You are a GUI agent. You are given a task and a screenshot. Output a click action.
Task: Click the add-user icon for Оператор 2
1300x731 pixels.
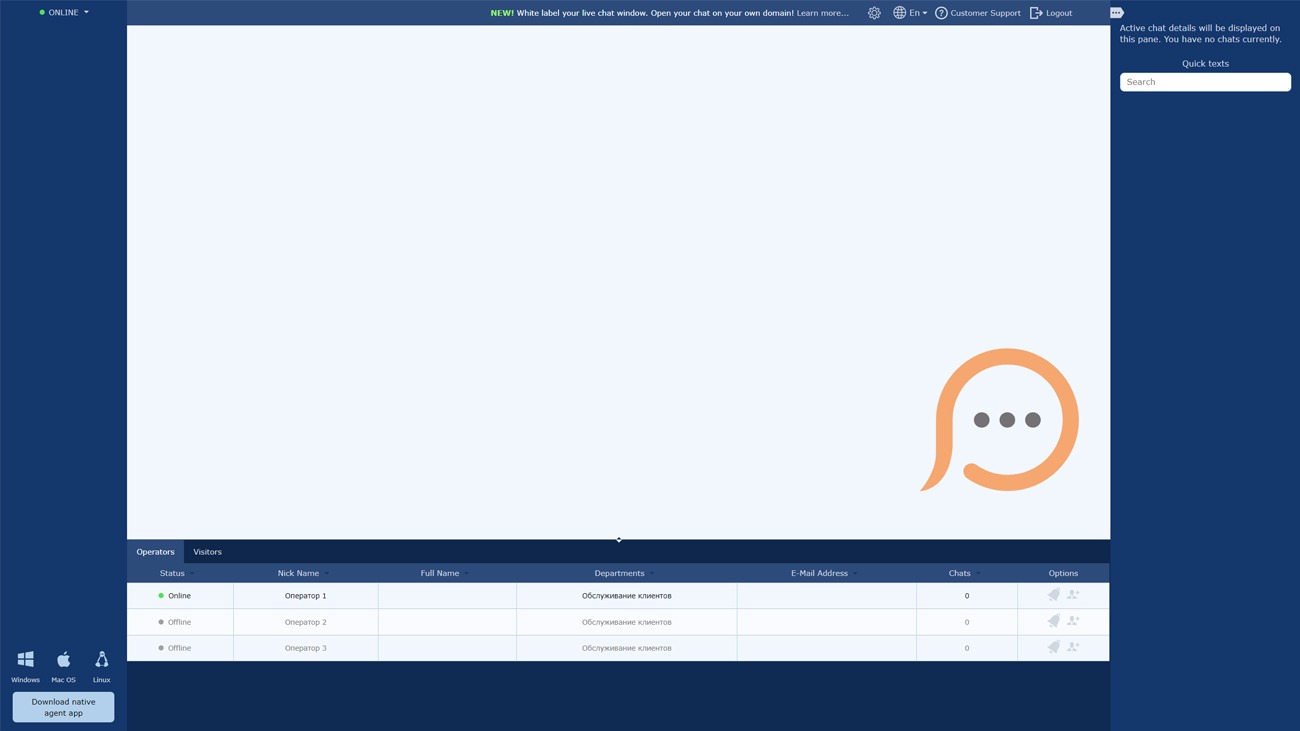point(1073,621)
